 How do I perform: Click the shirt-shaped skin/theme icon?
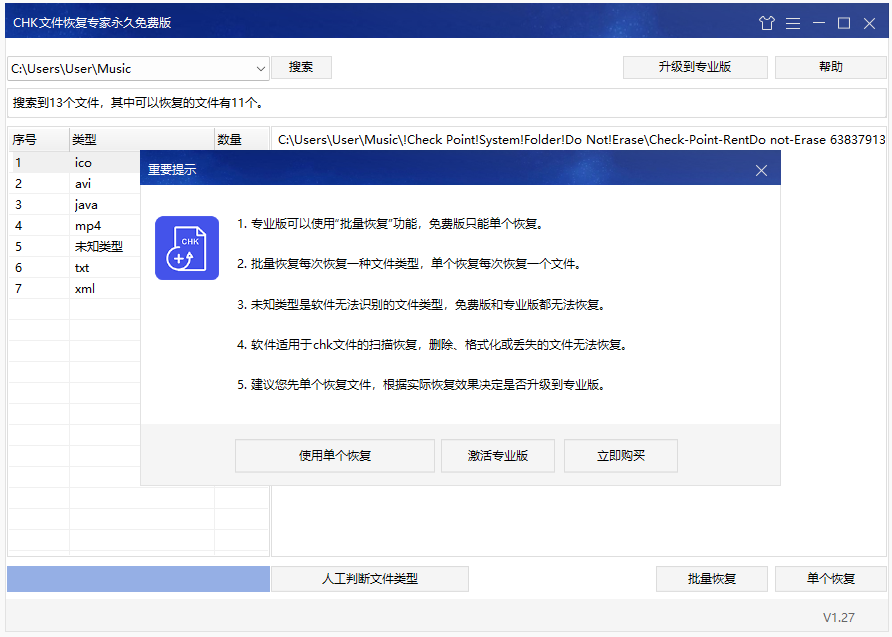(767, 22)
